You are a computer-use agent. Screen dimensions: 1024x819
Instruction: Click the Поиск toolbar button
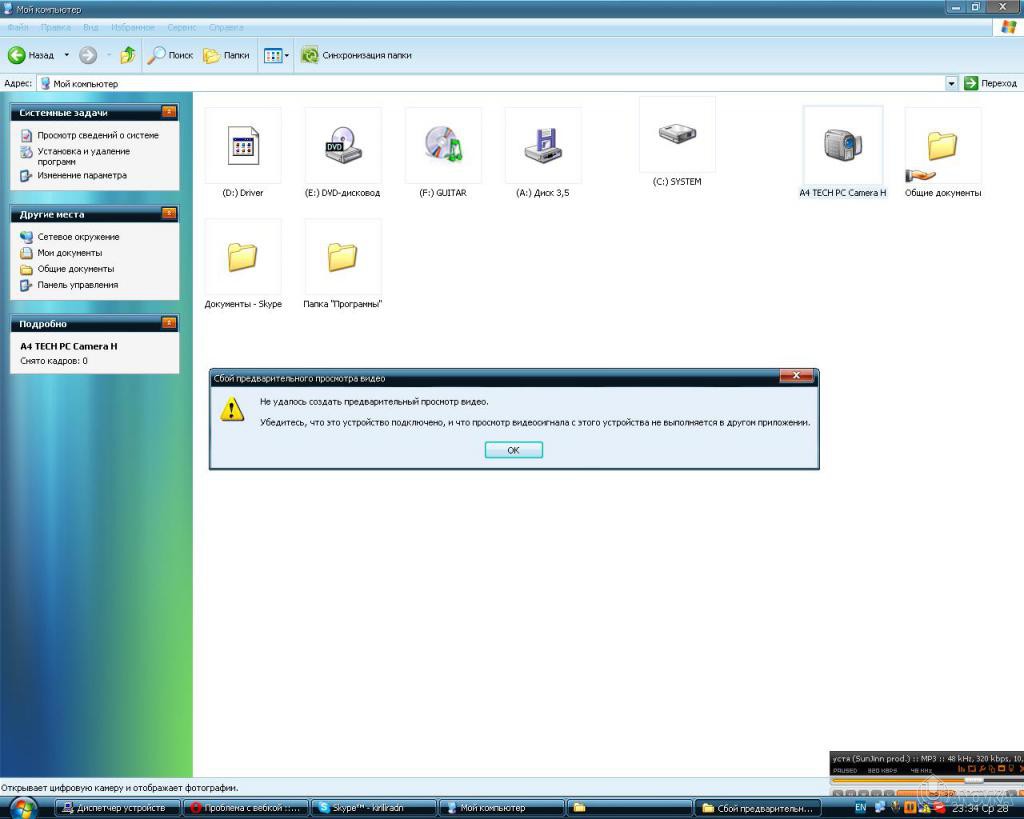(171, 55)
